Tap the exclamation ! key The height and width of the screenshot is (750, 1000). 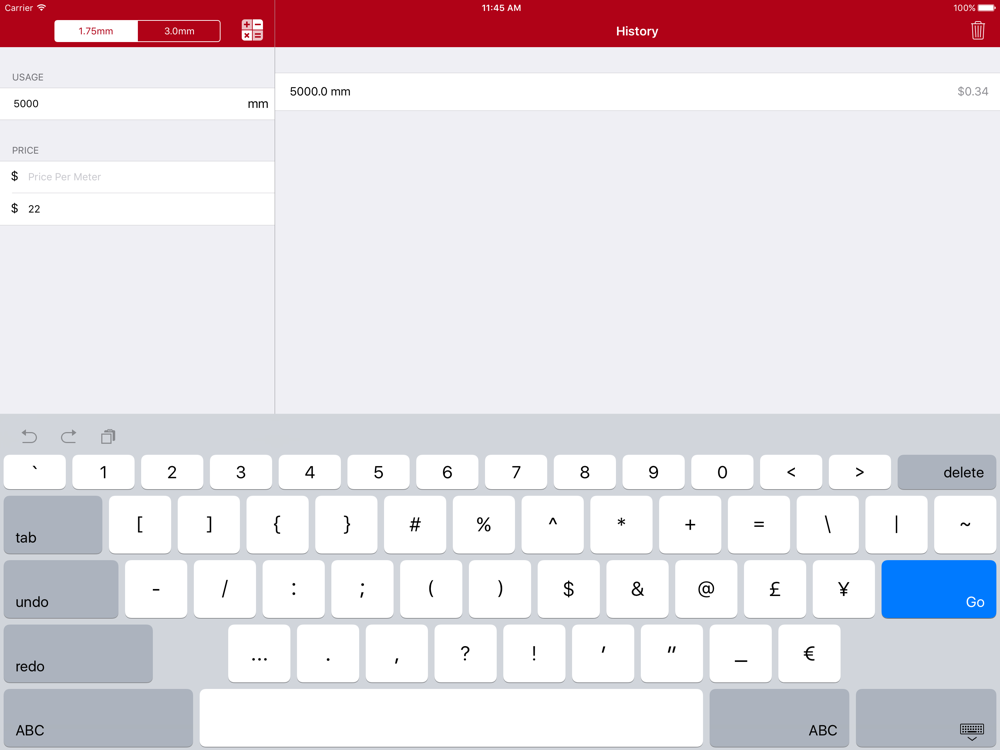point(534,654)
